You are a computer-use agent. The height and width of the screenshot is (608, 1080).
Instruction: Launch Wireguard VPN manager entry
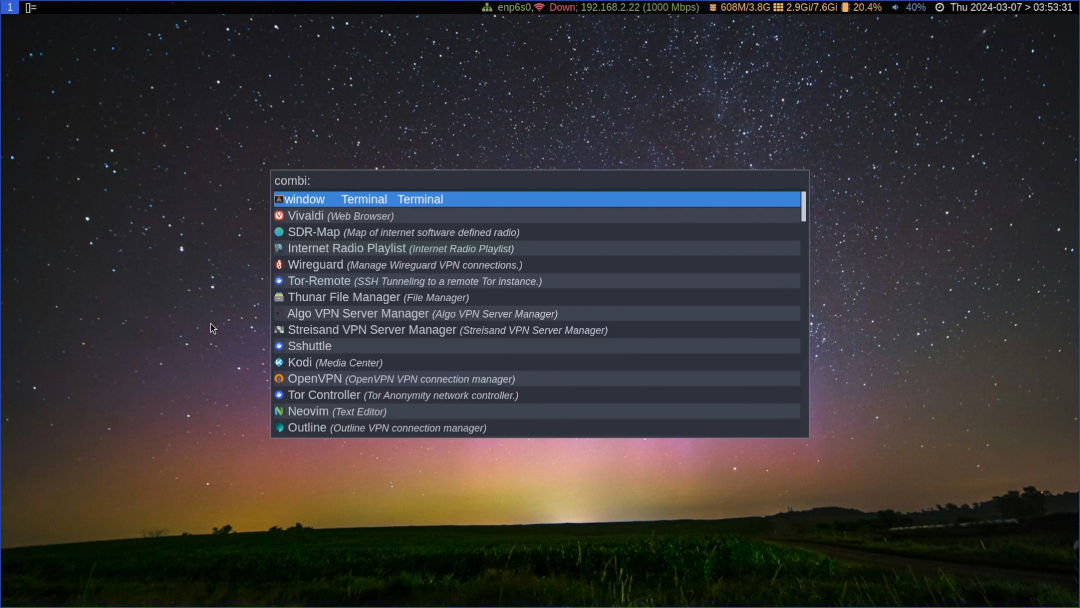coord(537,264)
